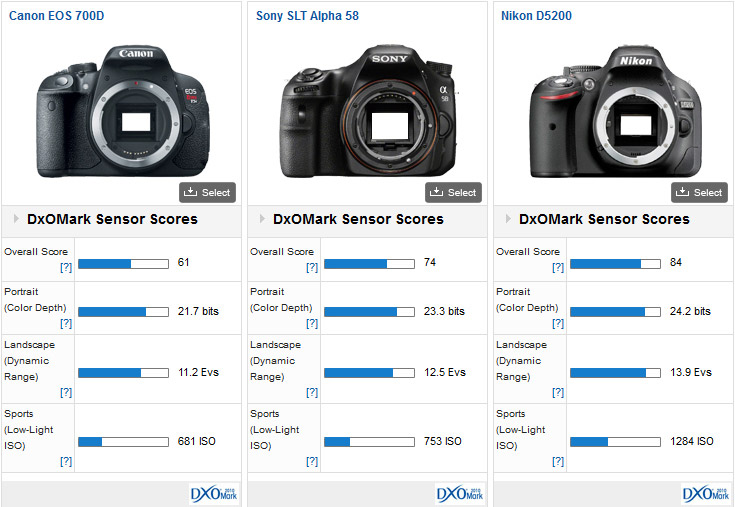Click Sony dynamic range bar 12.5 Evs

click(369, 373)
